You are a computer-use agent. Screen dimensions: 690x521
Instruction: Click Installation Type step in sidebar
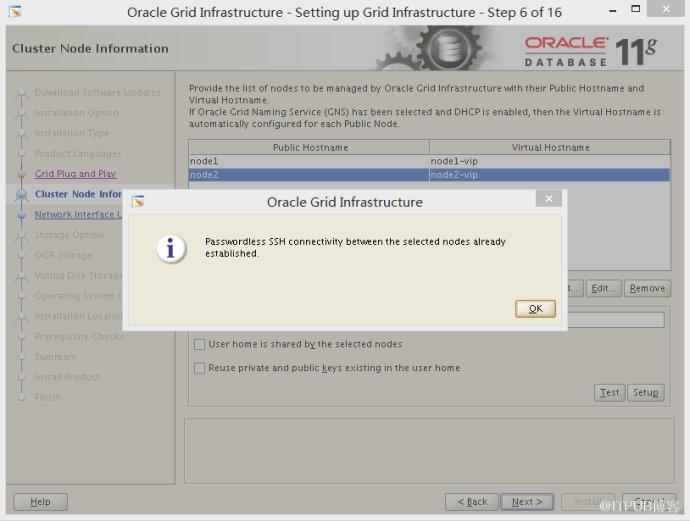[72, 133]
